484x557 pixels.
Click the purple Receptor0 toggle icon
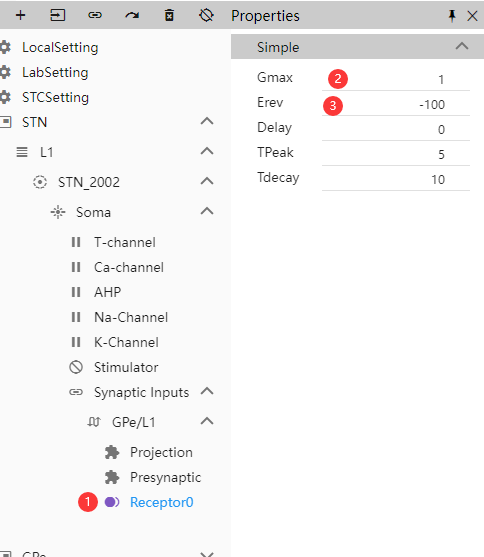tap(112, 502)
